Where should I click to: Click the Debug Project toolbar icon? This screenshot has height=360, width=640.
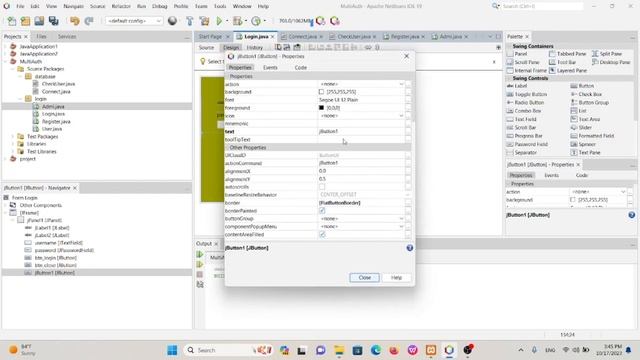pos(238,21)
